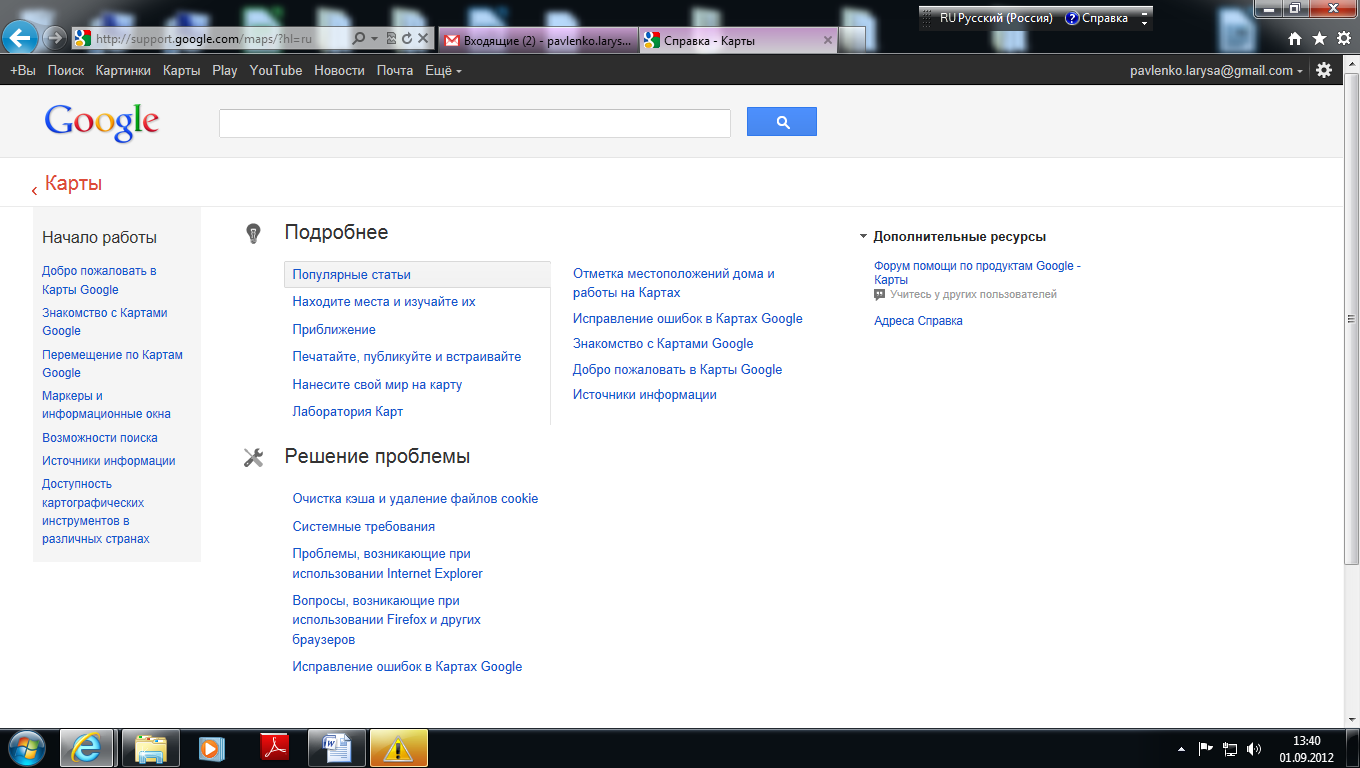Open Favorites with the star icon
This screenshot has width=1360, height=768.
click(x=1319, y=39)
